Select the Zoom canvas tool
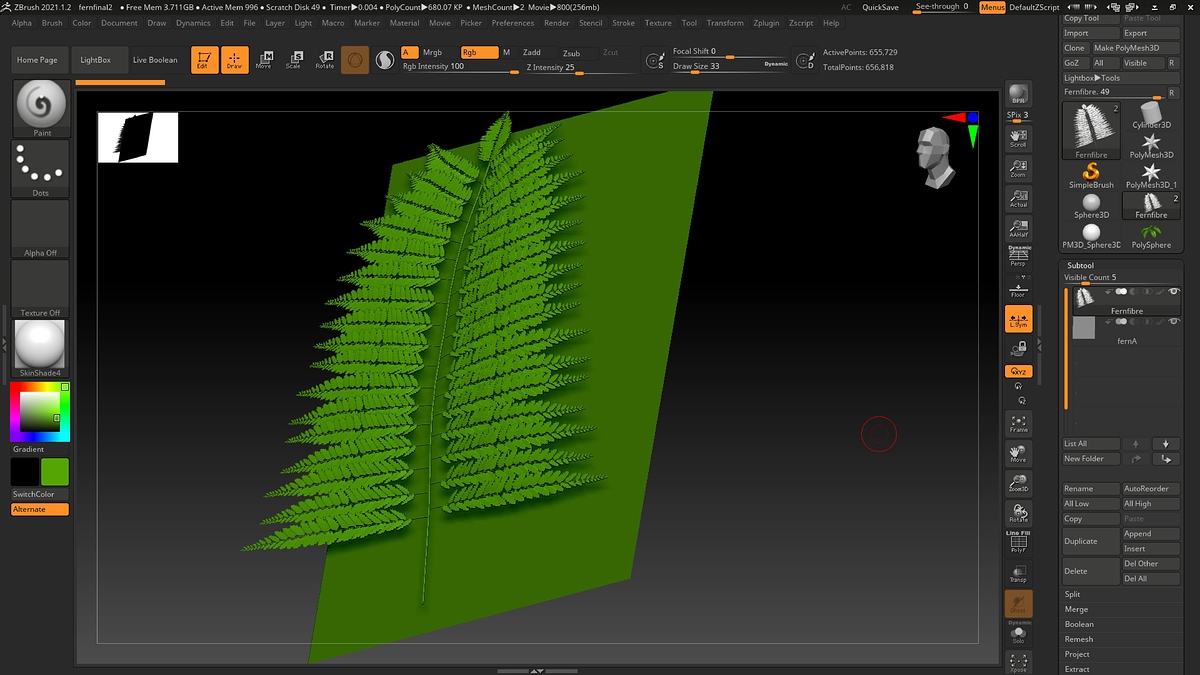This screenshot has height=675, width=1200. [x=1018, y=168]
